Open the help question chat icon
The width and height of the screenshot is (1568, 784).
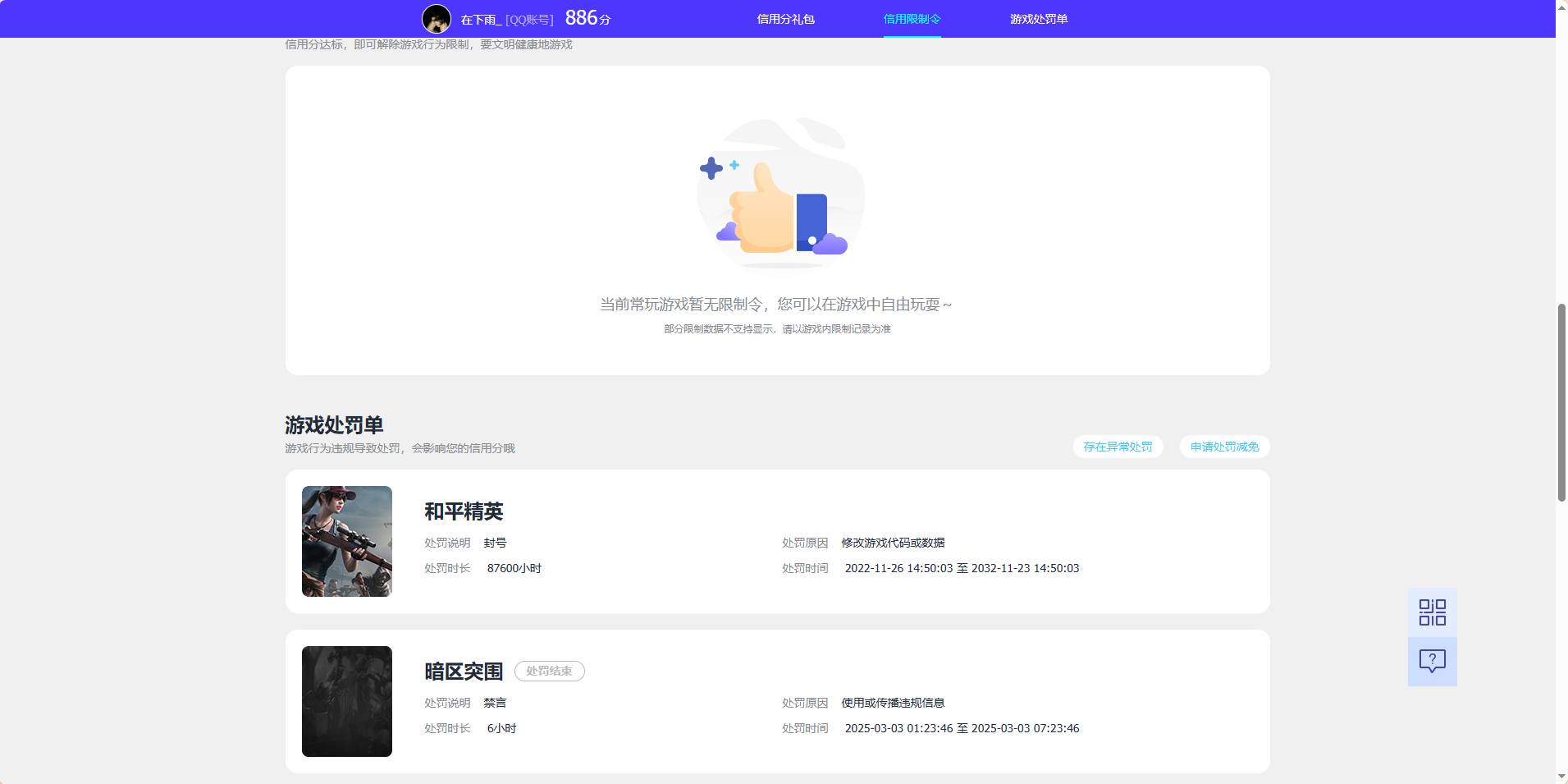click(1433, 662)
